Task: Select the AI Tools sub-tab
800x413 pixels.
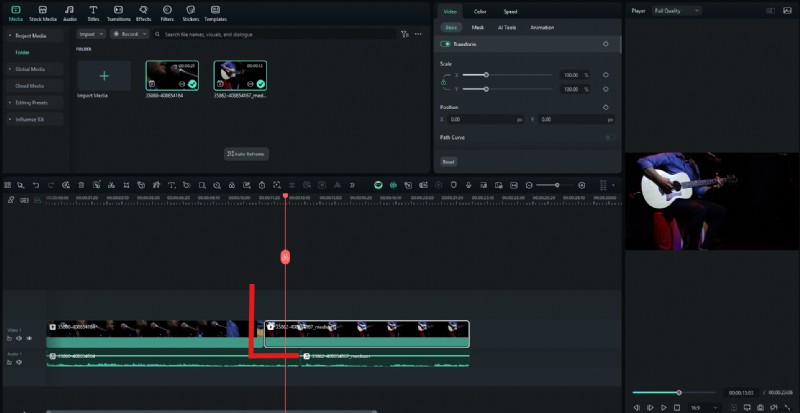Action: point(507,28)
